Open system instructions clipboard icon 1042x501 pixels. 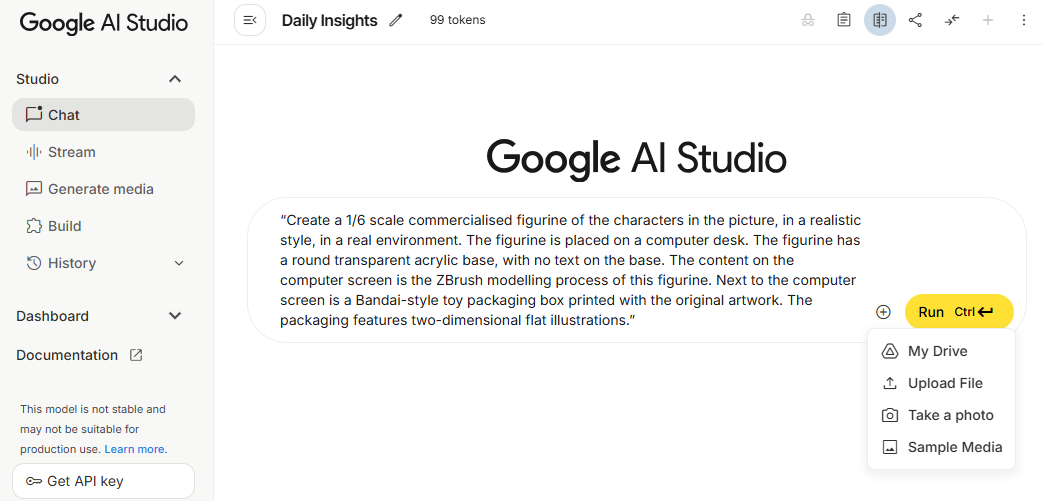(x=844, y=20)
